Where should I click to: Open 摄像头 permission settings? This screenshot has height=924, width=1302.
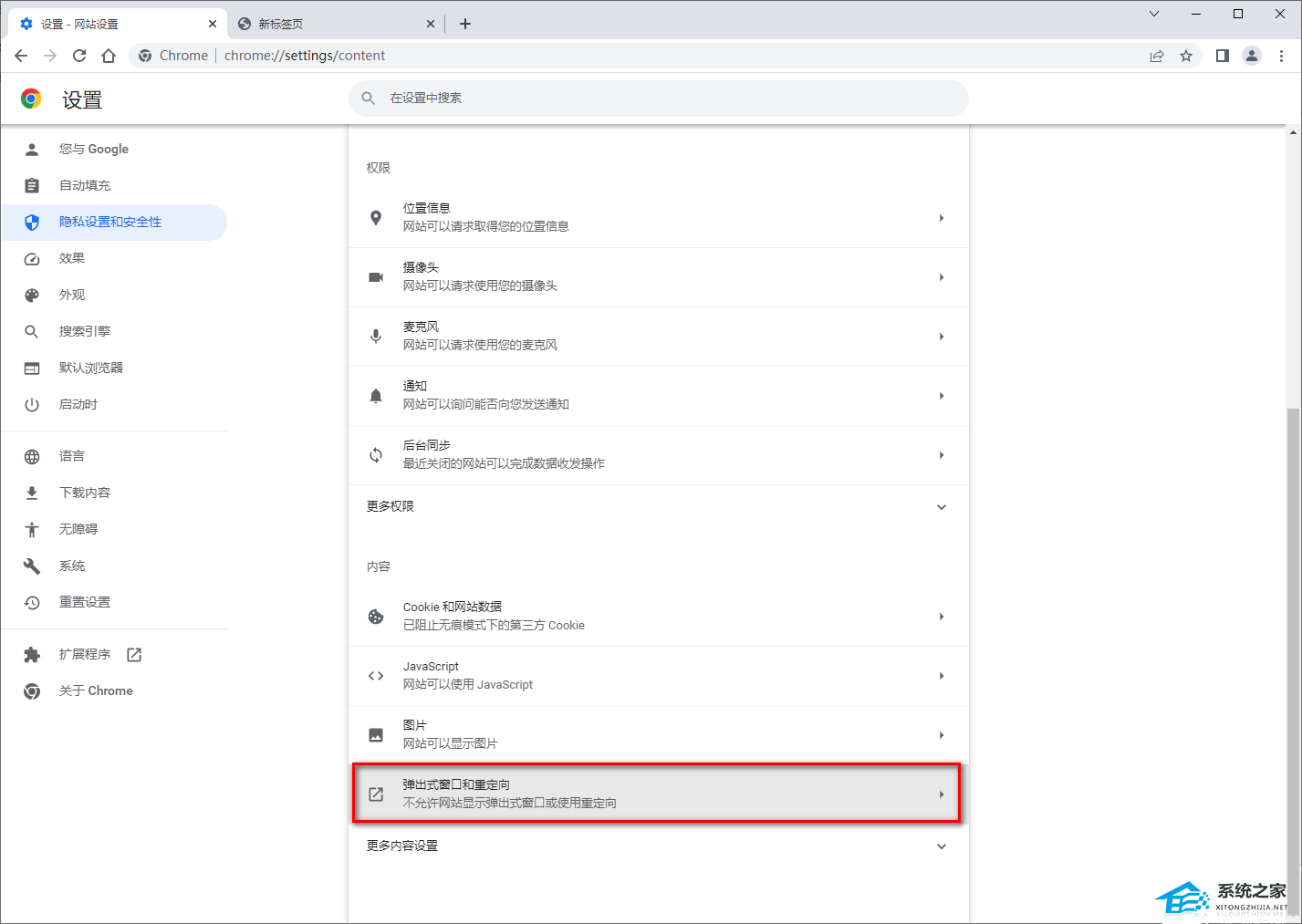point(659,277)
